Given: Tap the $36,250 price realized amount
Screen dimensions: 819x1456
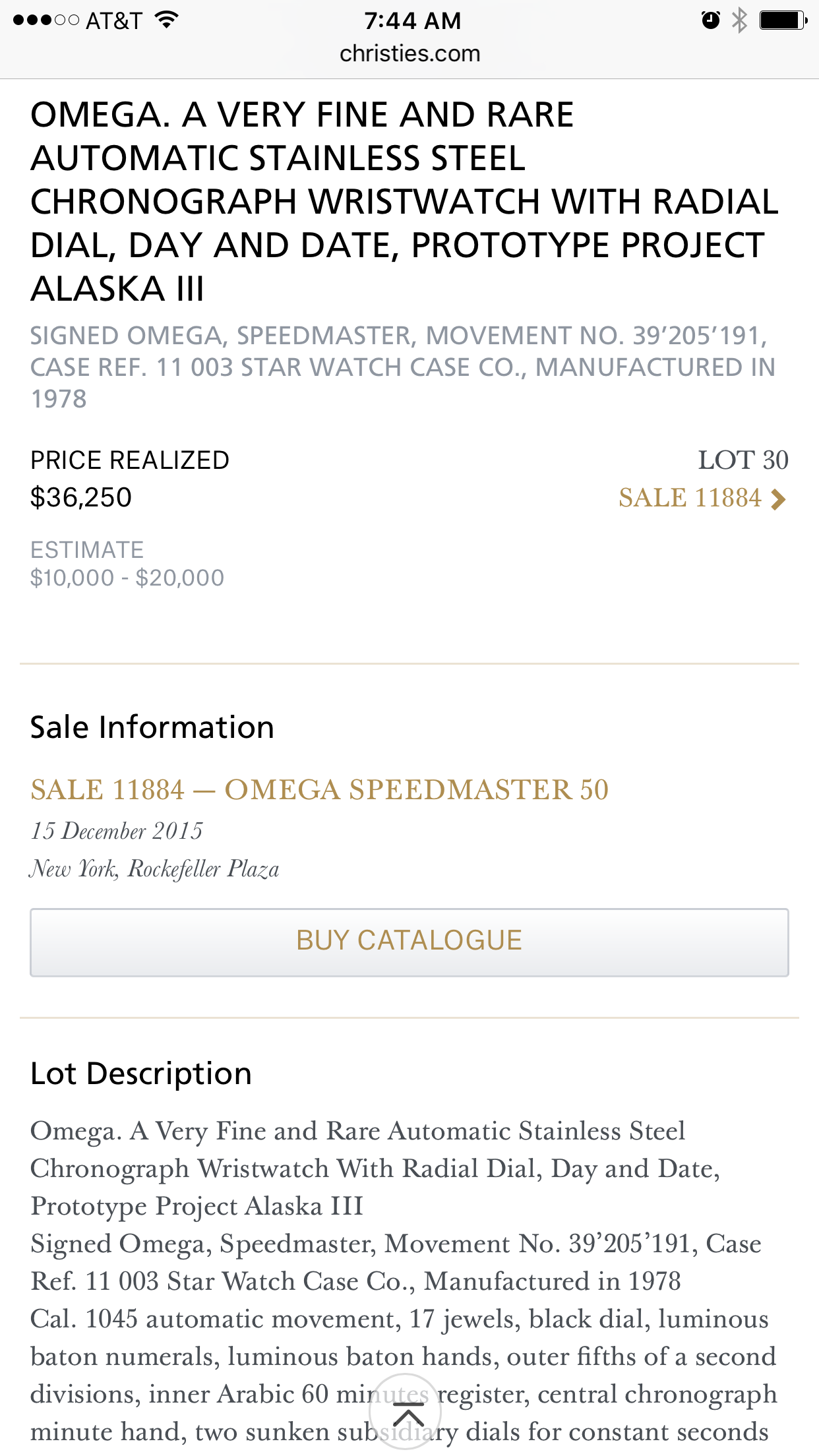Looking at the screenshot, I should click(81, 497).
